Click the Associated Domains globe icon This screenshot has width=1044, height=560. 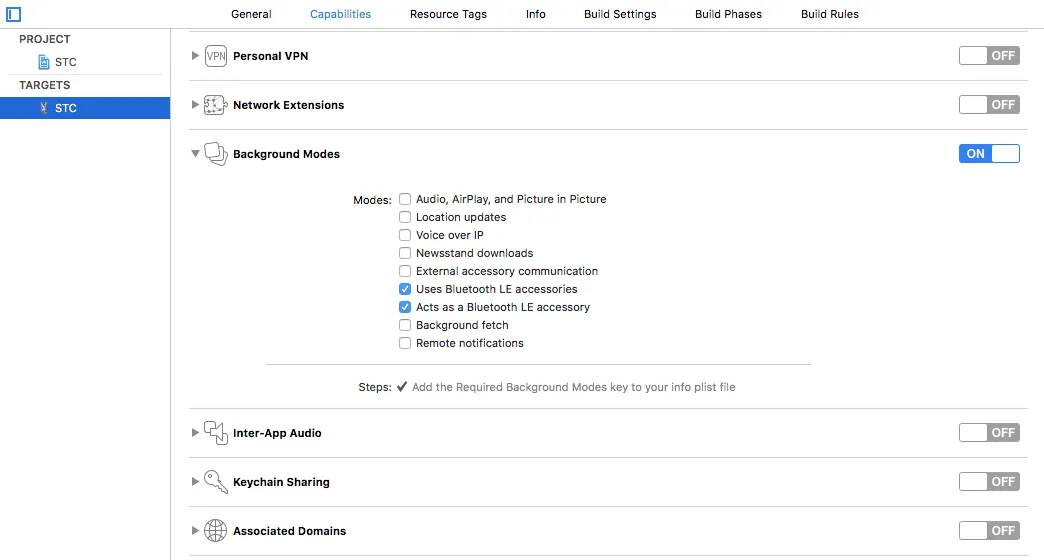pos(216,531)
